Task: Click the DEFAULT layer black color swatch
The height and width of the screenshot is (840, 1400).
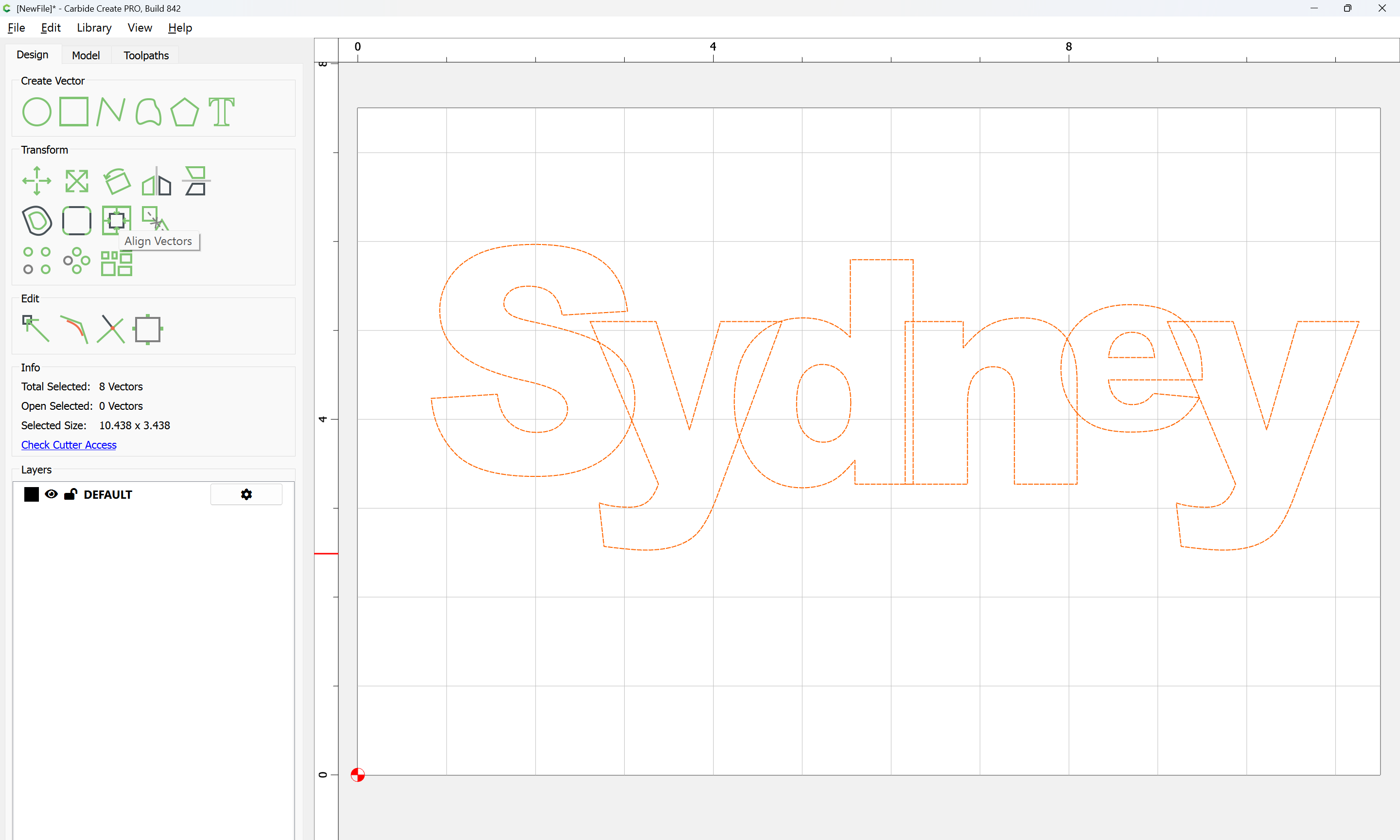Action: tap(32, 494)
